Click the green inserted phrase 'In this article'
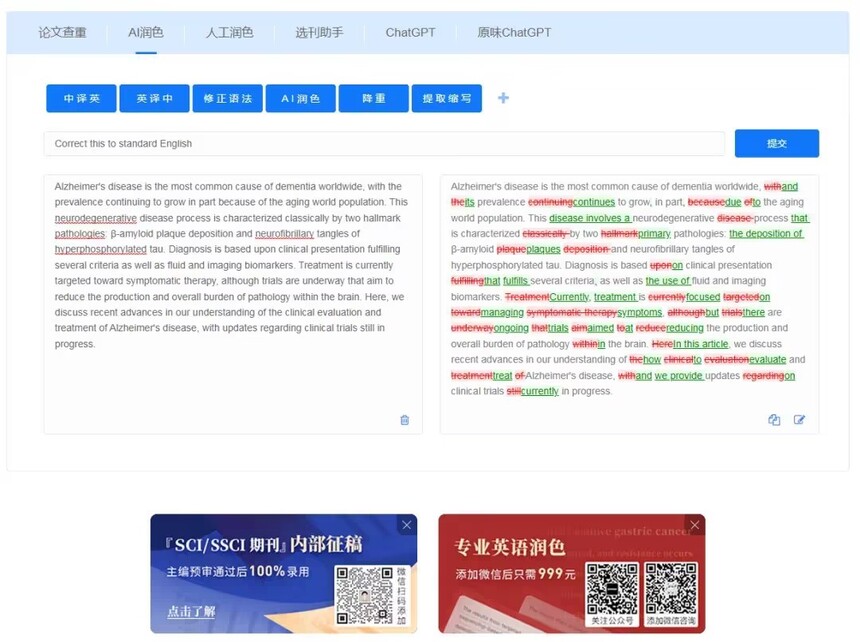The image size is (860, 642). 700,344
